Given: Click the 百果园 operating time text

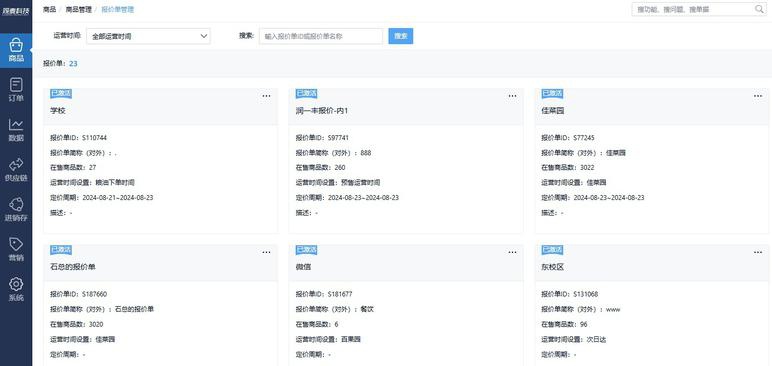Looking at the screenshot, I should point(351,339).
